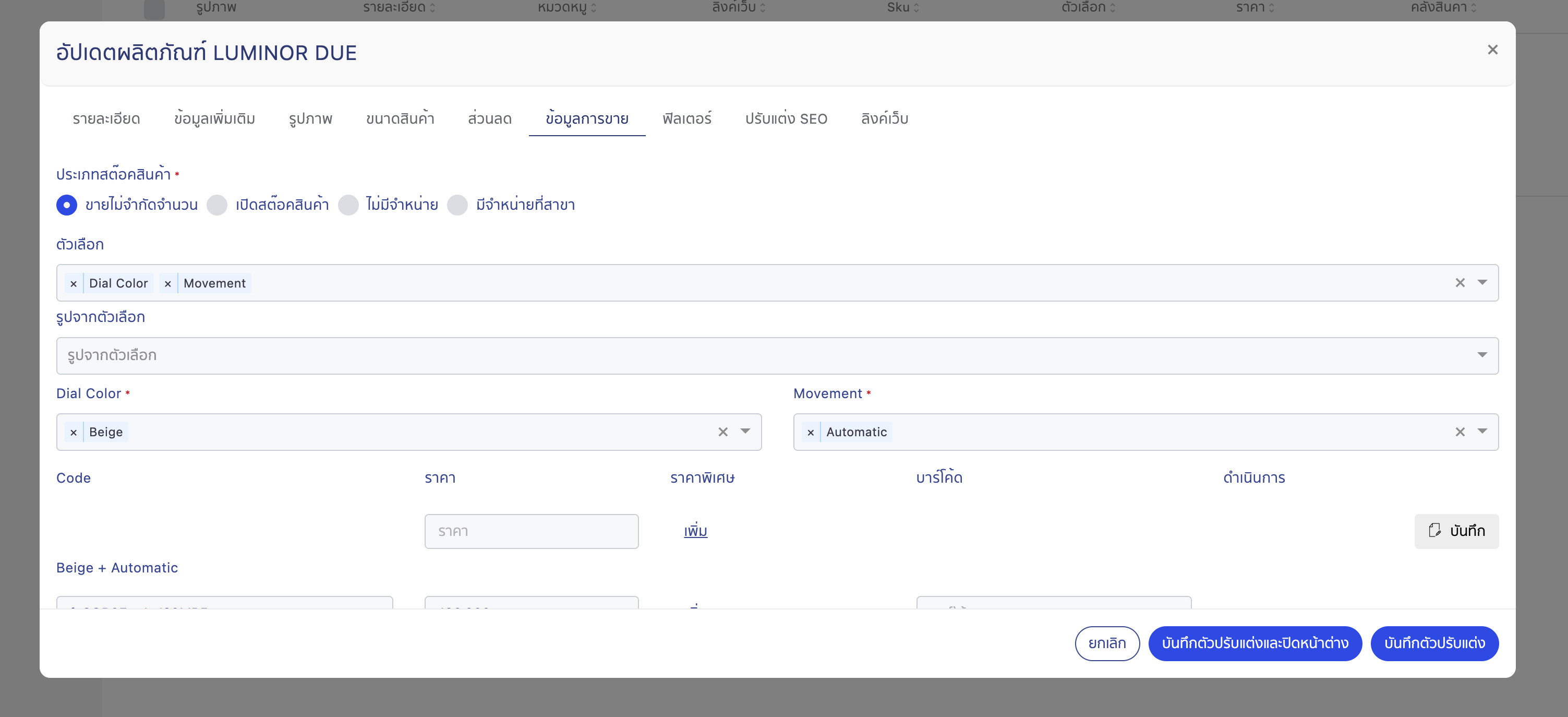Remove the Movement tag from options
This screenshot has height=717, width=1568.
pyautogui.click(x=168, y=283)
